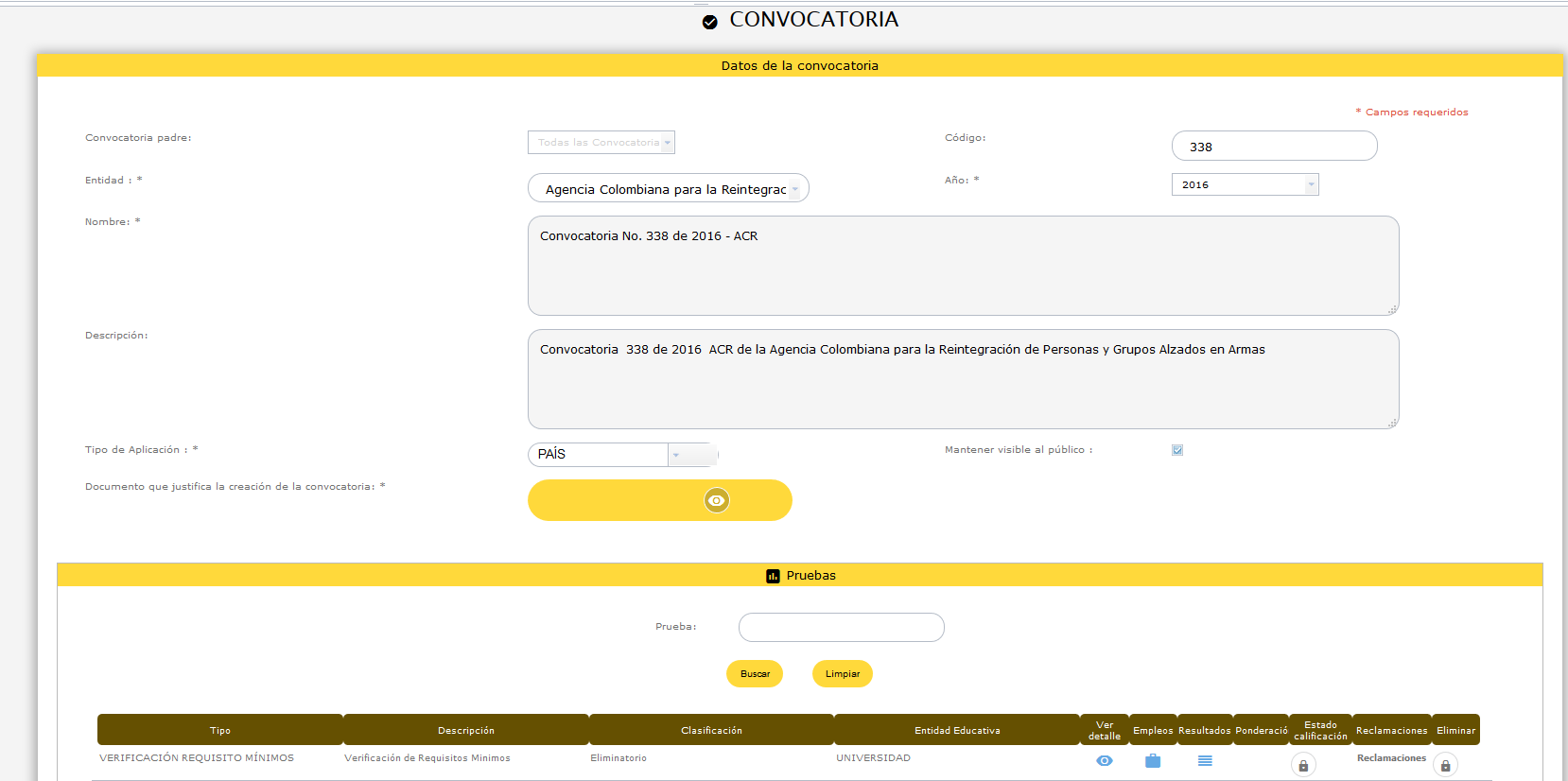This screenshot has height=781, width=1568.
Task: Click the checkmark icon beside CONVOCATORIA title
Action: click(x=710, y=22)
